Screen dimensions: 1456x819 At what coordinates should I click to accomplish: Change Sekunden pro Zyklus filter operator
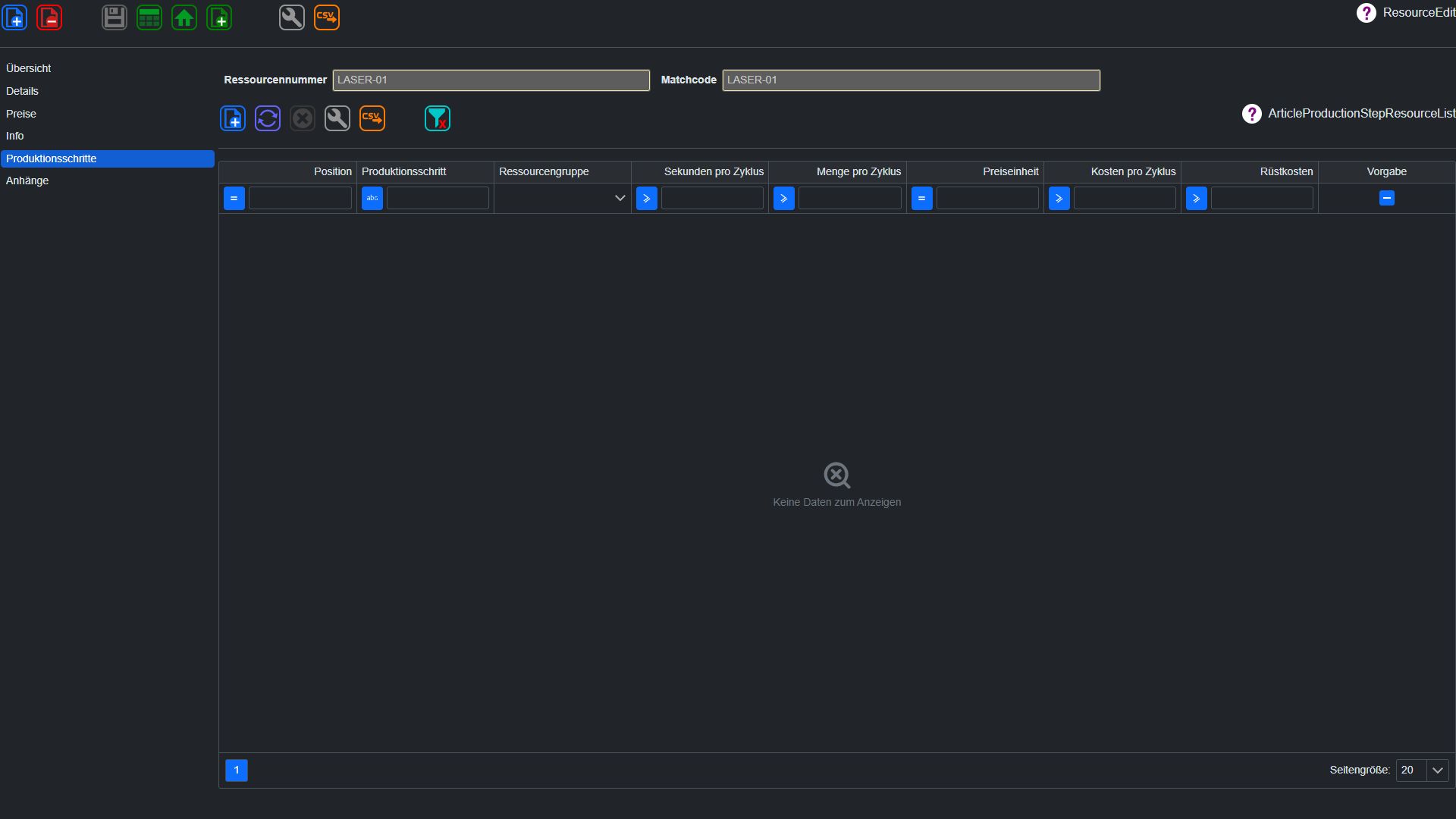pyautogui.click(x=646, y=199)
